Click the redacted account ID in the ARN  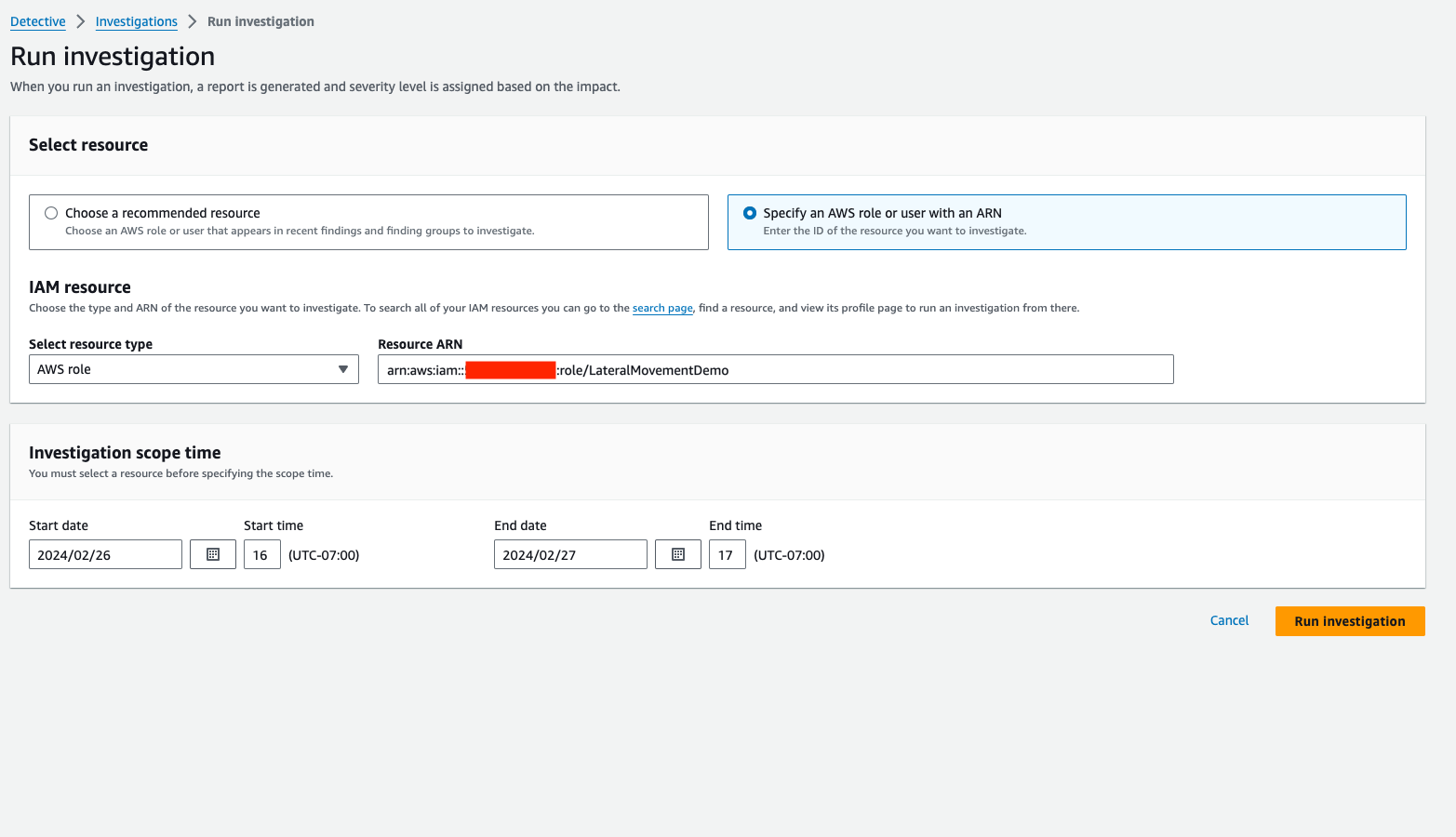tap(510, 369)
